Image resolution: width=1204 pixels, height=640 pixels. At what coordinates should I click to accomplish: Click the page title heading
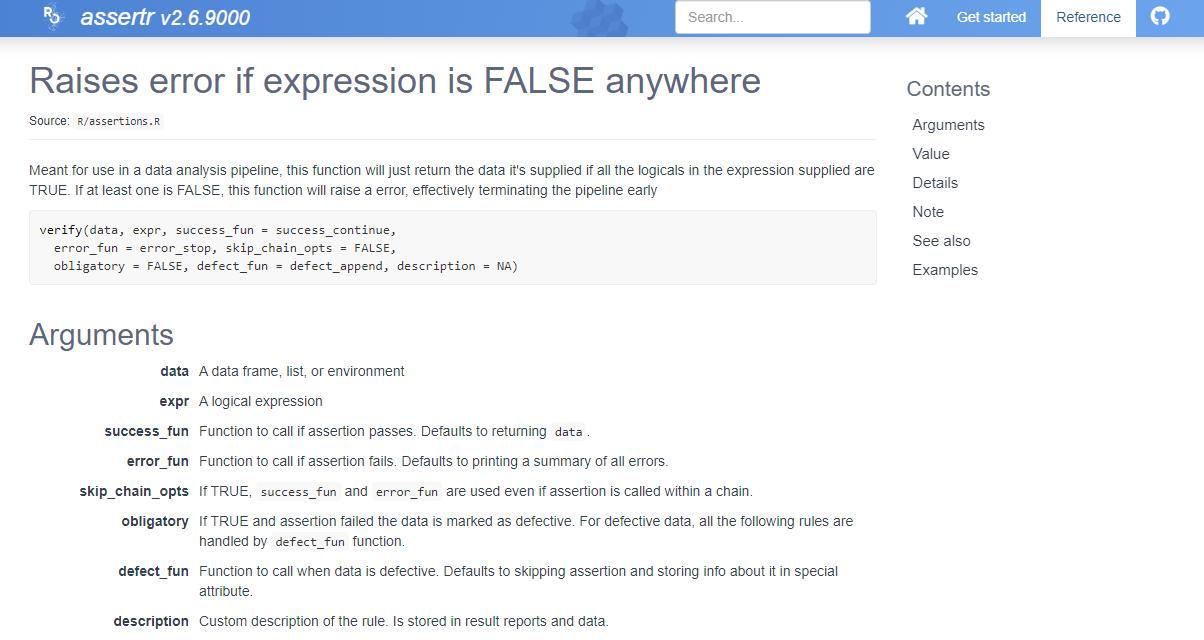coord(394,80)
